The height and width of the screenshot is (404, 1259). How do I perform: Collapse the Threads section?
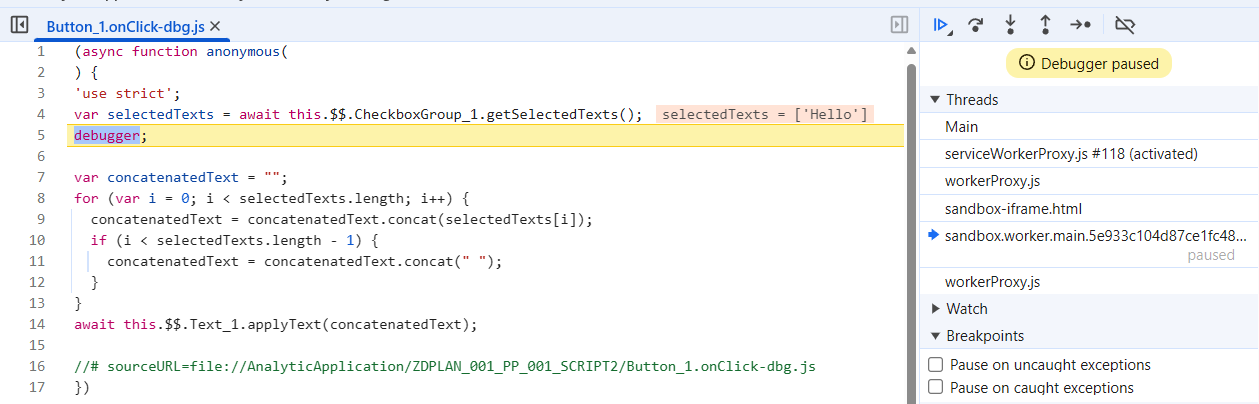(x=935, y=100)
